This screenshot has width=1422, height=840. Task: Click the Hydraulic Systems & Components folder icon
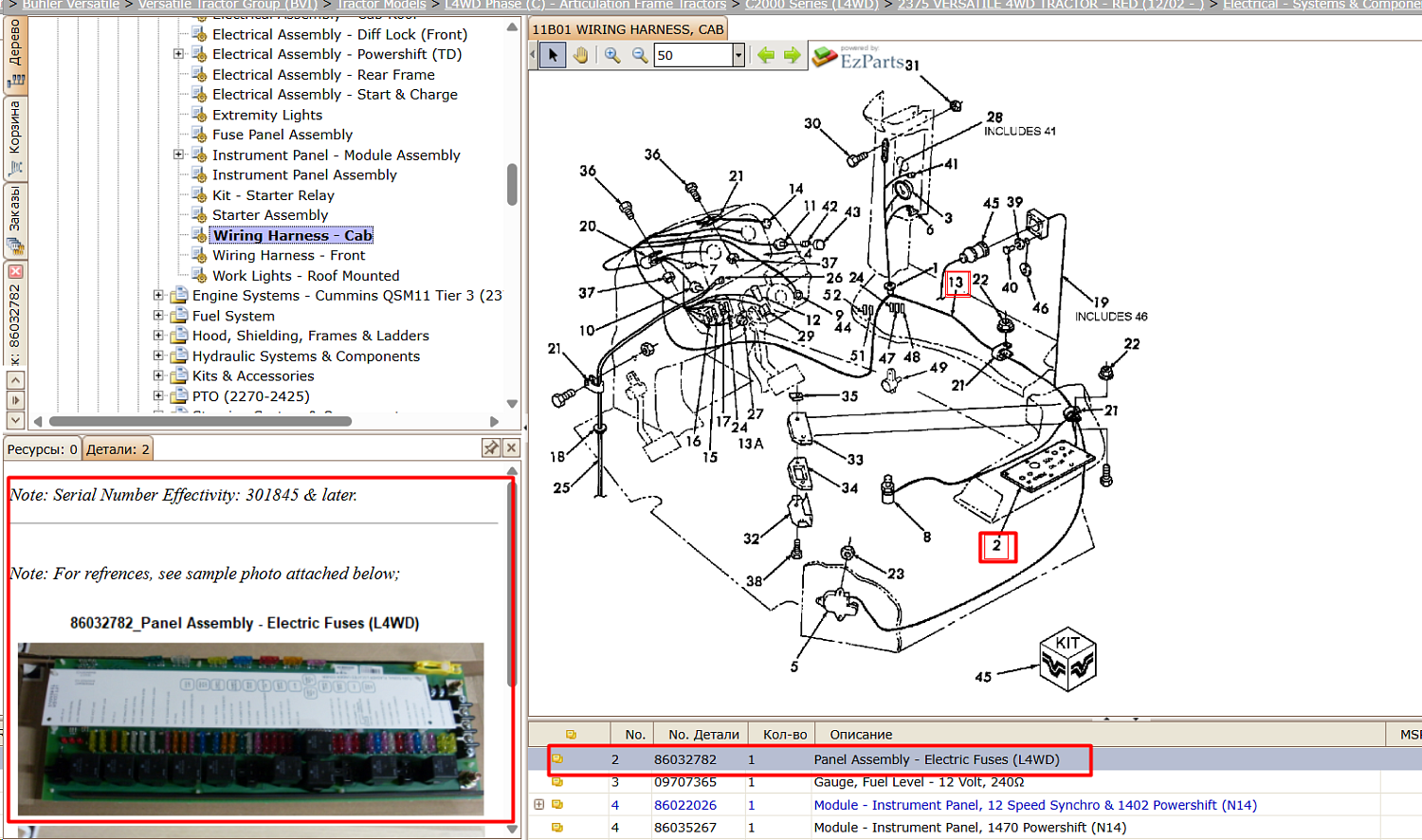point(179,356)
